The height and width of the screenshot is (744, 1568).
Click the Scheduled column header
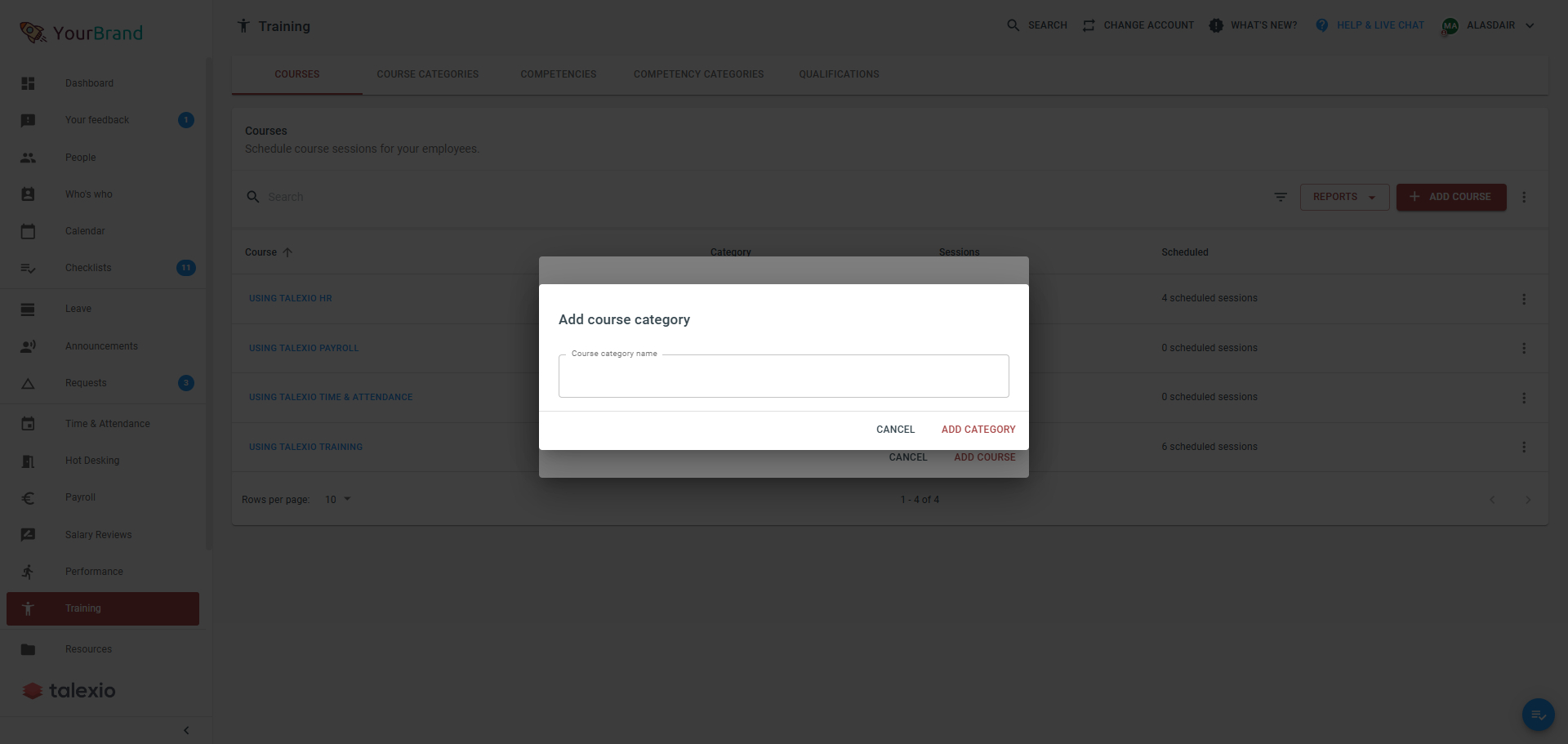[x=1185, y=252]
